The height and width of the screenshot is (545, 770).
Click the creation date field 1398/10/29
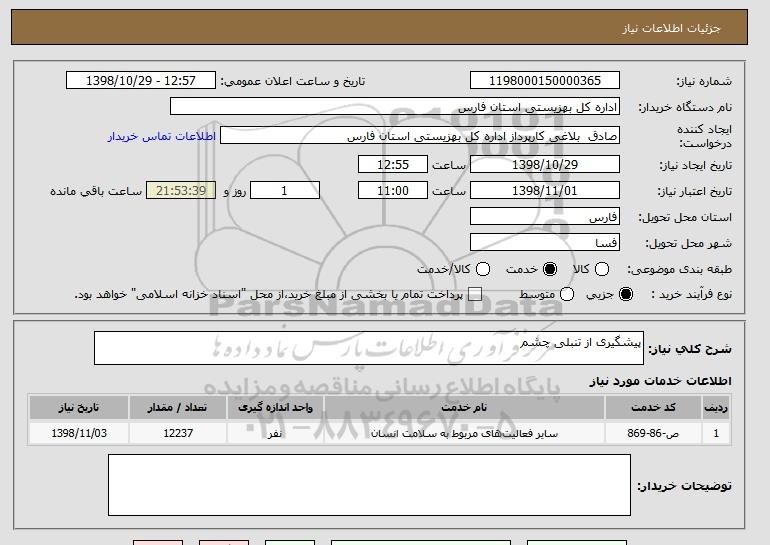coord(545,164)
